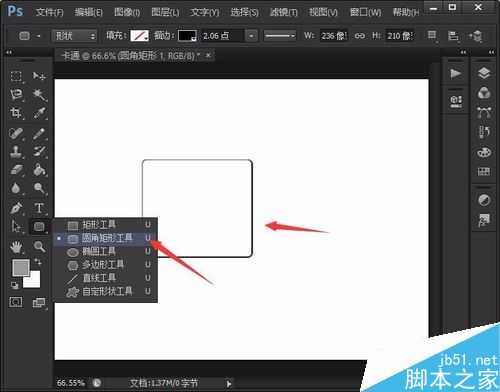Open the 窗口(W) menu
The image size is (500, 392).
click(365, 12)
